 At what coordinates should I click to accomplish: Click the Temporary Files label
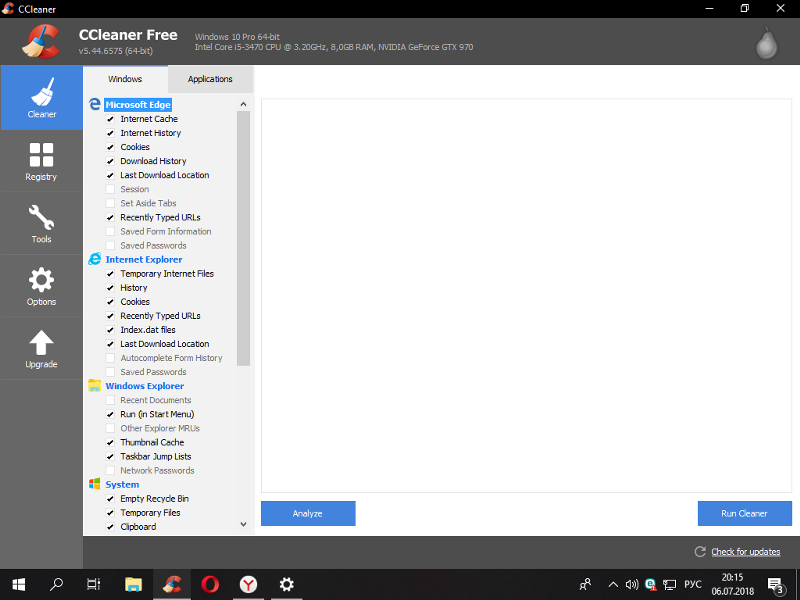[150, 513]
